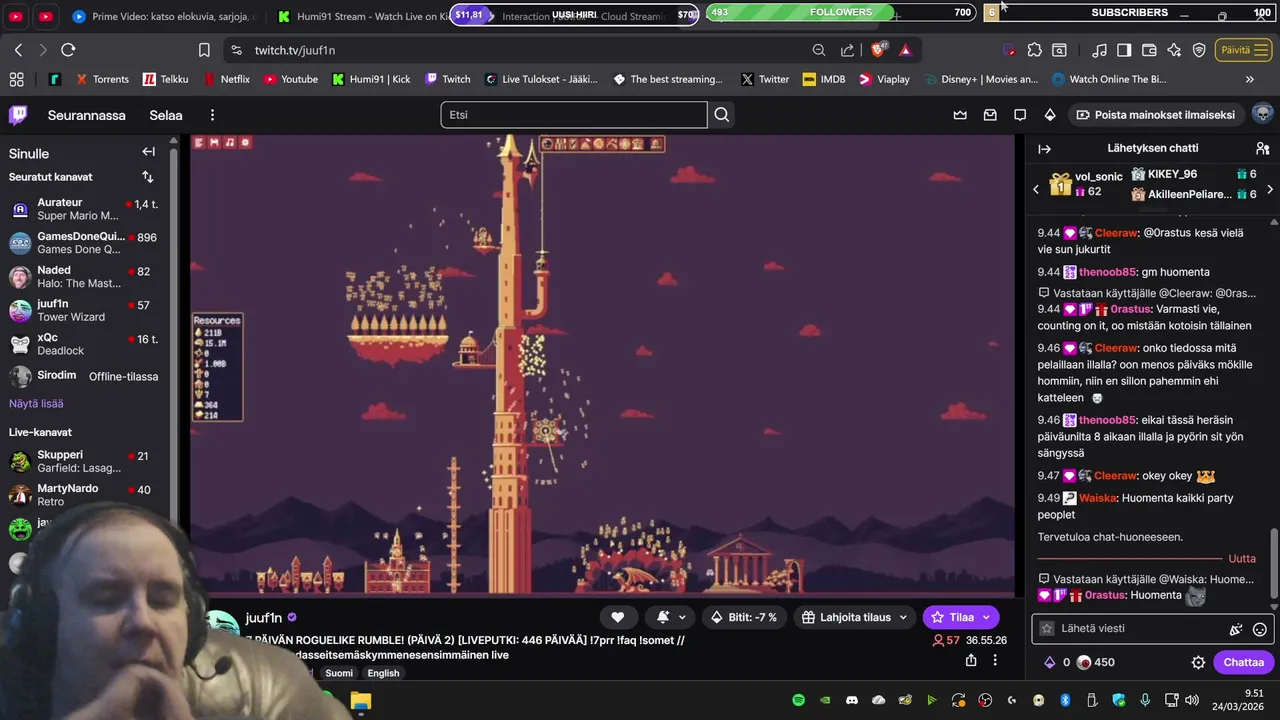Click the Bits balance icon in chat
Viewport: 1280px width, 720px height.
tap(1050, 662)
